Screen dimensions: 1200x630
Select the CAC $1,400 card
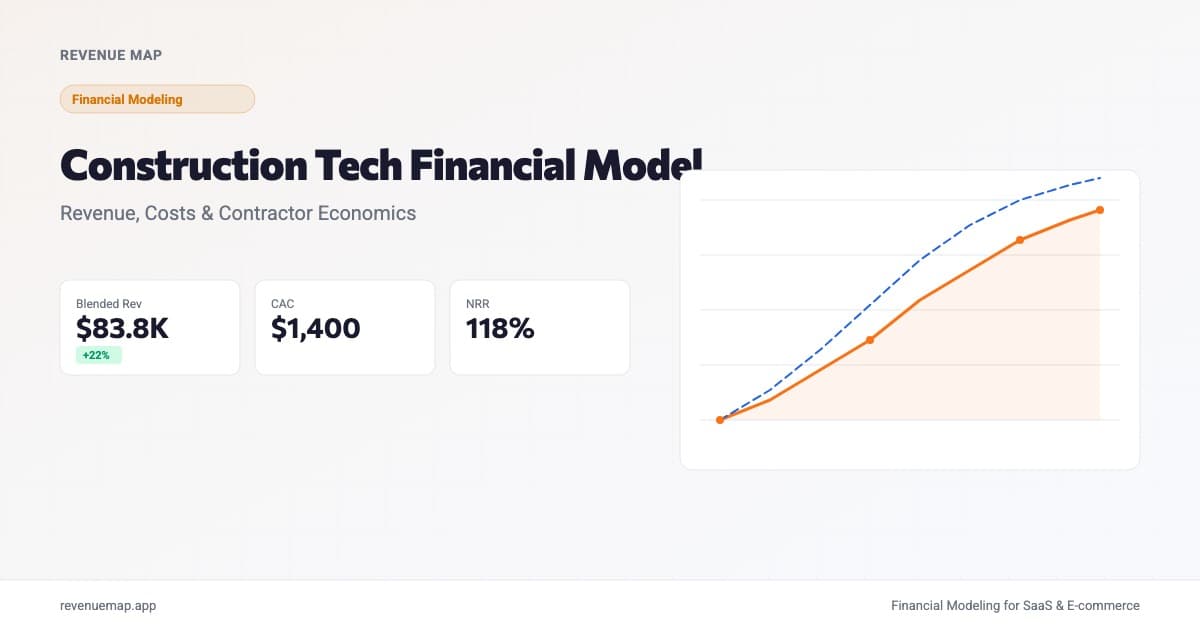point(345,327)
